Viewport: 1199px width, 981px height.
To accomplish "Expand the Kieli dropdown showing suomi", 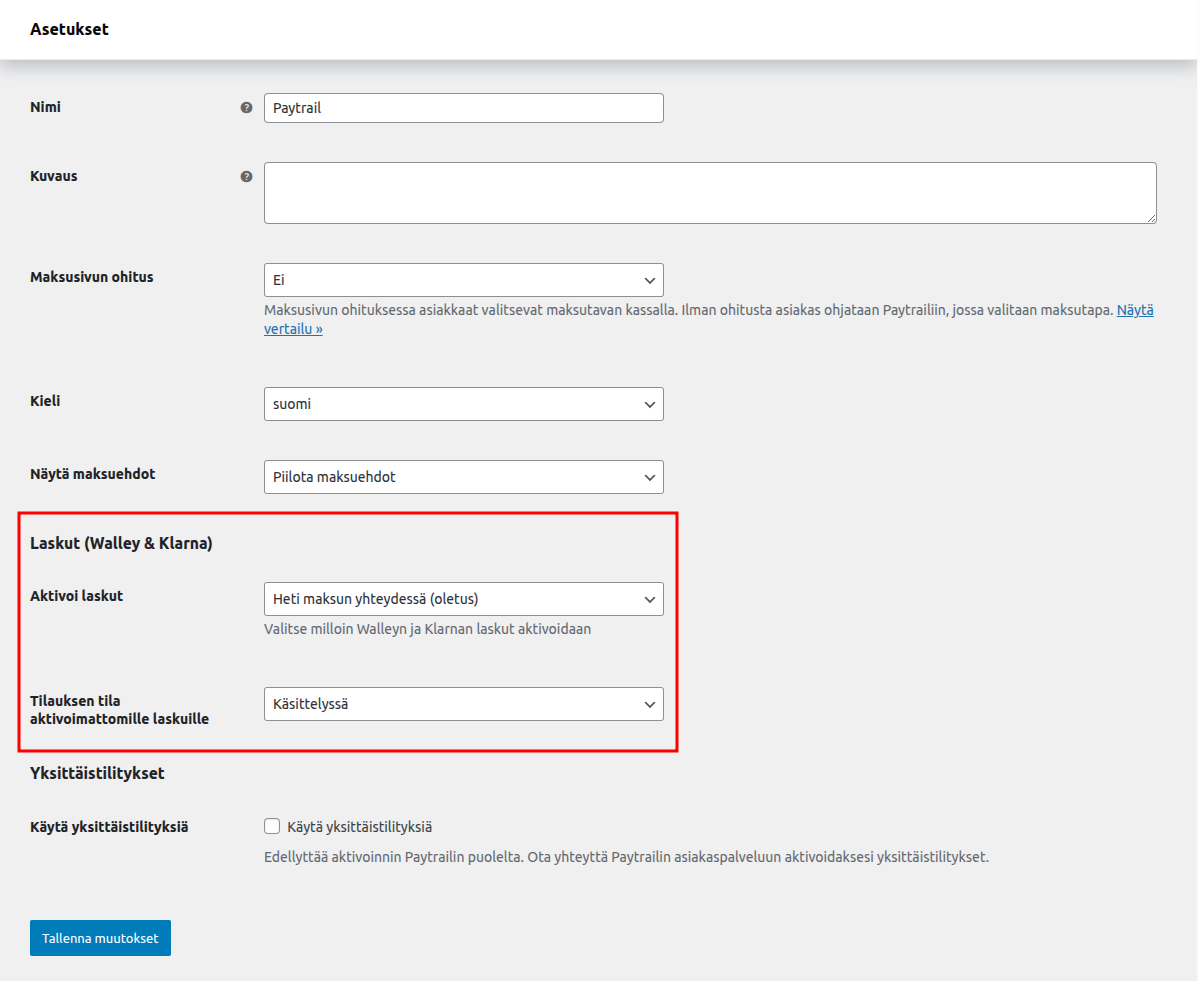I will point(463,404).
